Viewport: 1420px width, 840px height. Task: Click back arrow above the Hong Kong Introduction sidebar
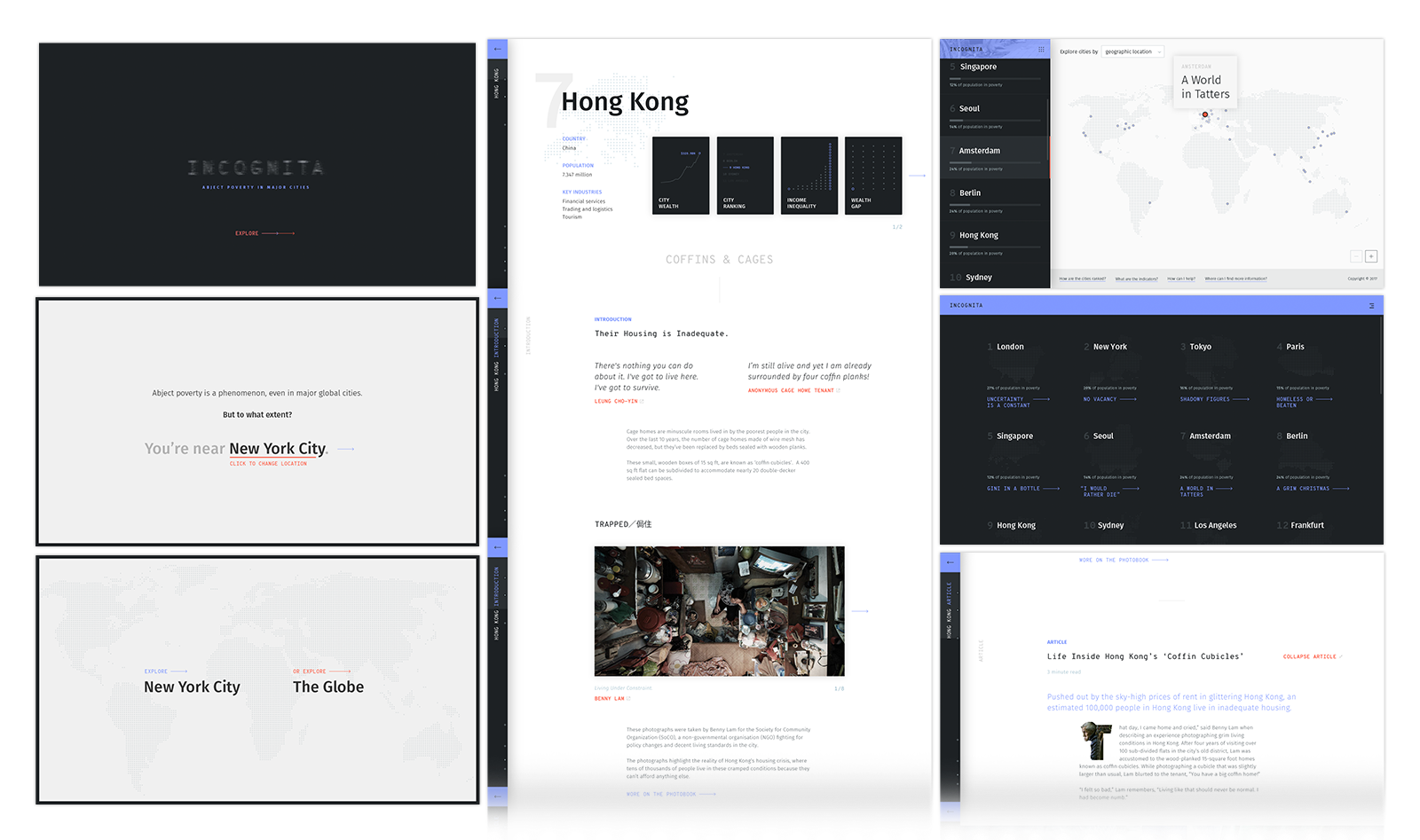click(497, 297)
